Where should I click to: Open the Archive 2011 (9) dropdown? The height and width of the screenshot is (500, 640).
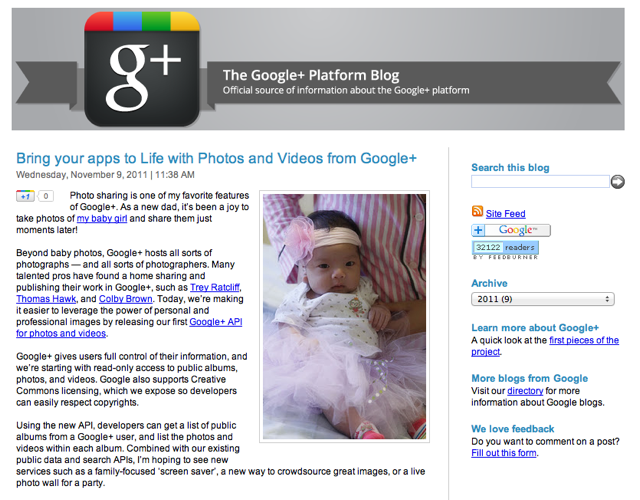(543, 299)
